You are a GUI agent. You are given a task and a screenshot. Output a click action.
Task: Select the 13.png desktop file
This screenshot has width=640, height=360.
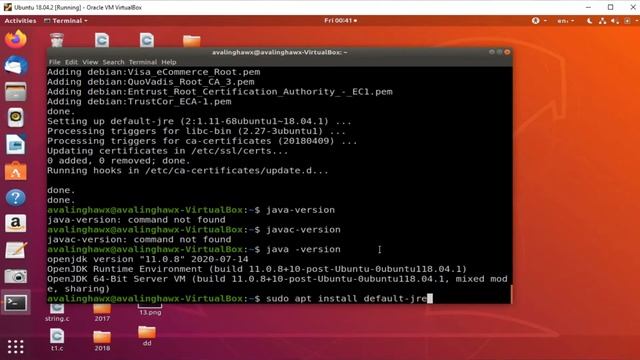click(150, 310)
